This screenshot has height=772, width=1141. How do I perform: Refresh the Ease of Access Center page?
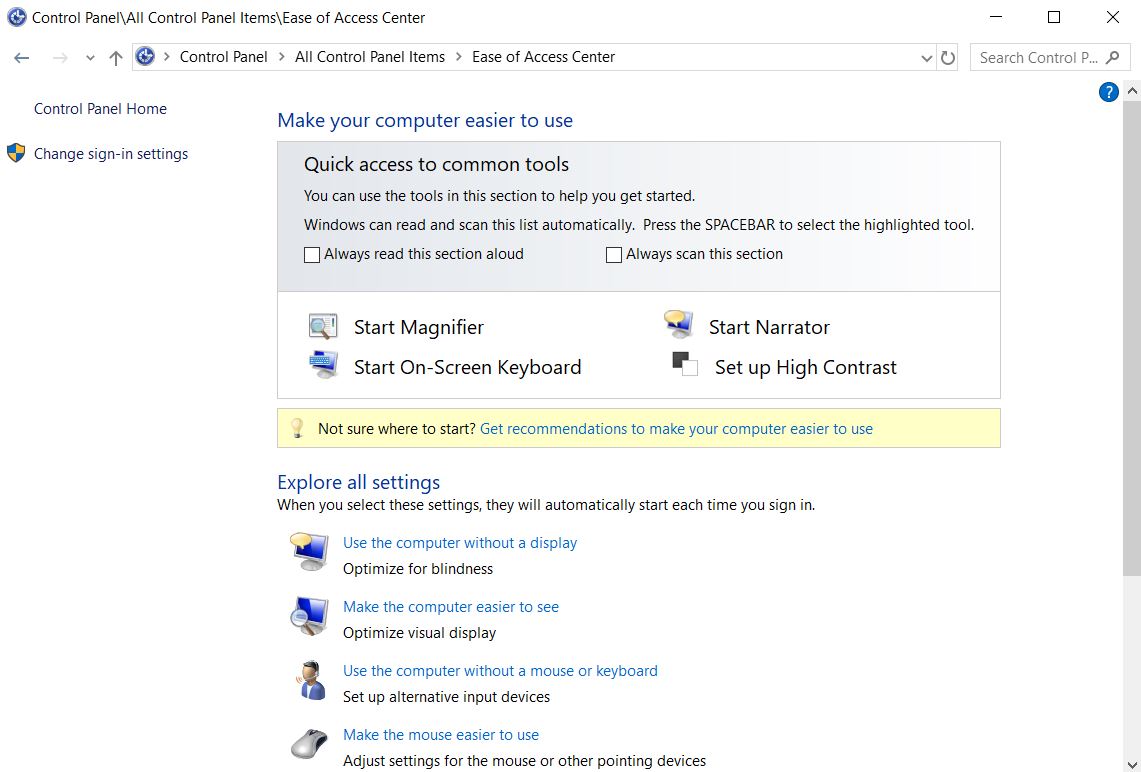pos(947,57)
